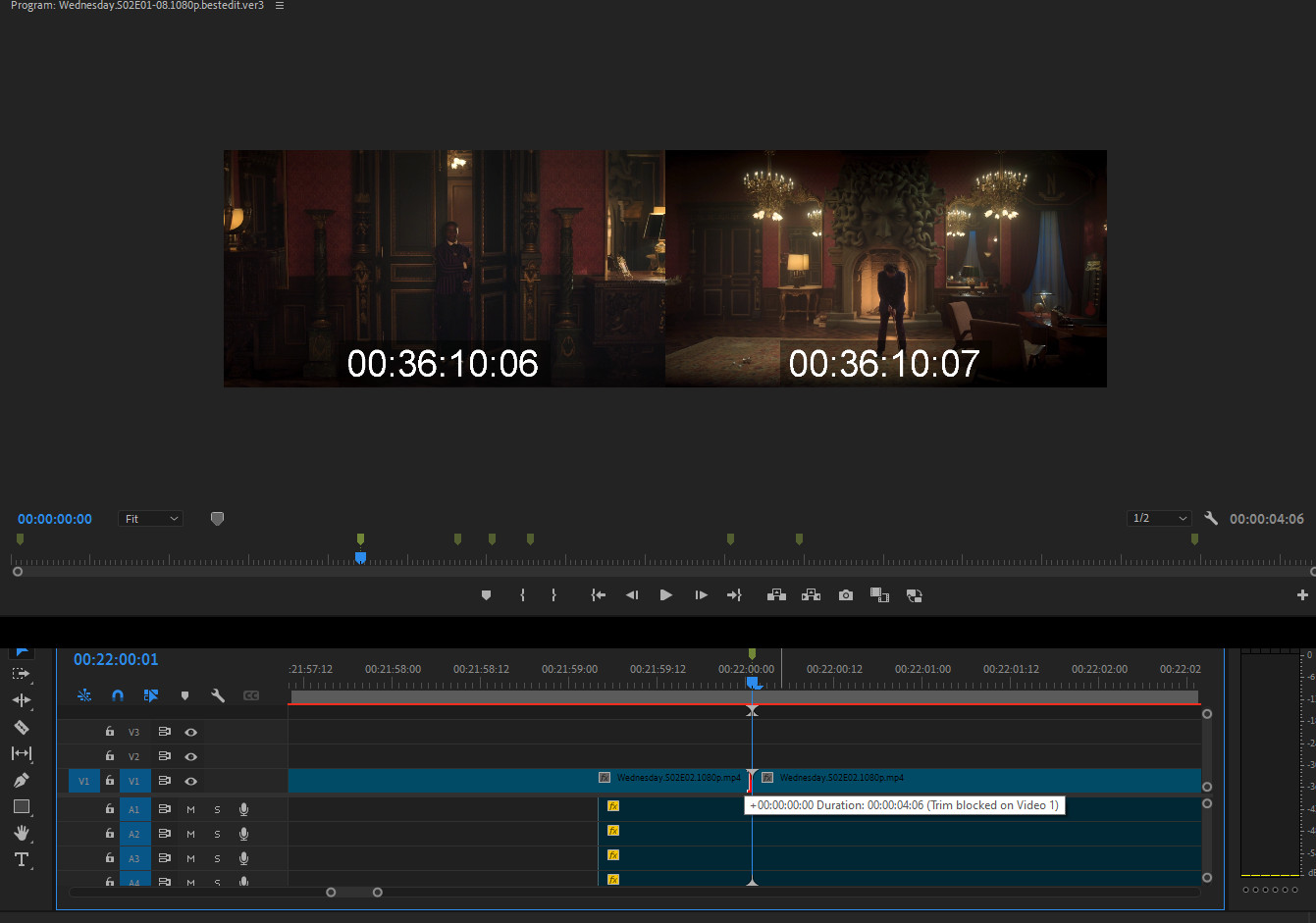
Task: Open the 1/2 playback resolution dropdown
Action: [x=1159, y=519]
